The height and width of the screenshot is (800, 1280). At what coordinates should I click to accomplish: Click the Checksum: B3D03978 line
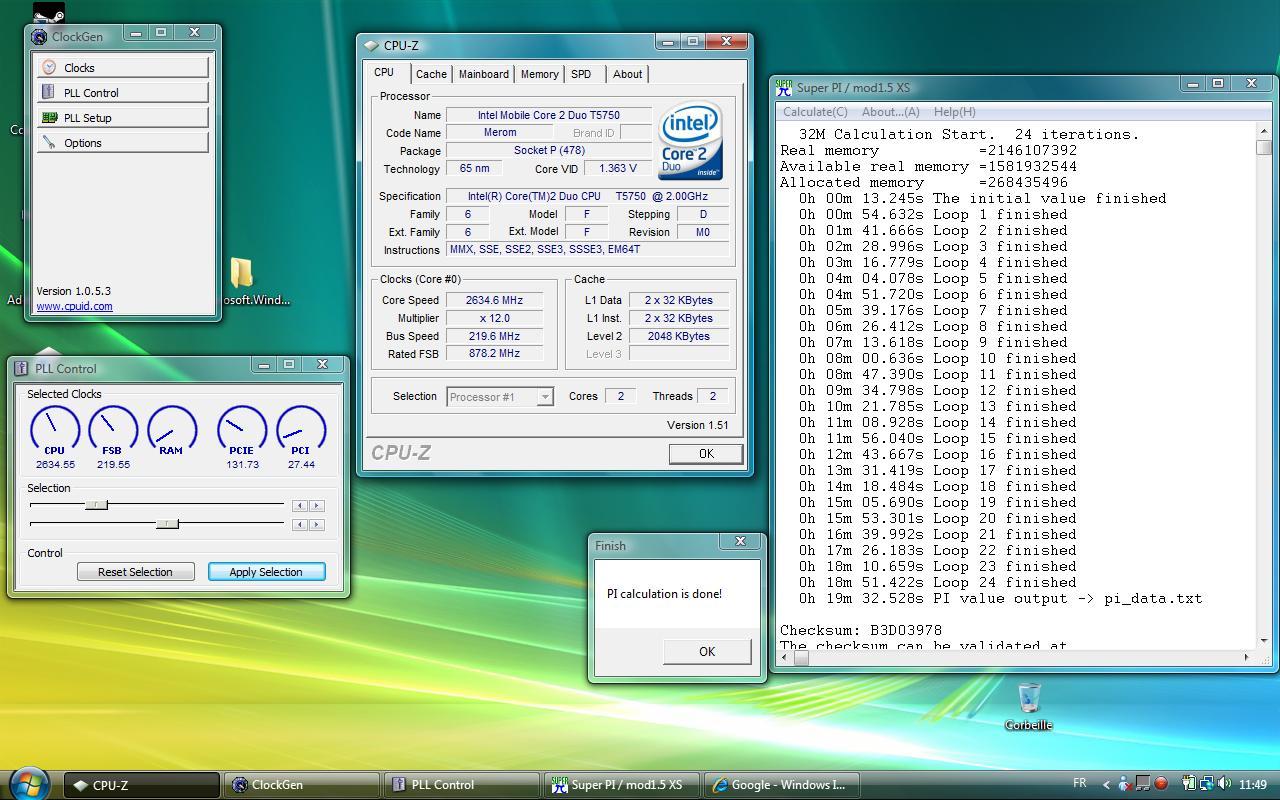click(x=861, y=630)
